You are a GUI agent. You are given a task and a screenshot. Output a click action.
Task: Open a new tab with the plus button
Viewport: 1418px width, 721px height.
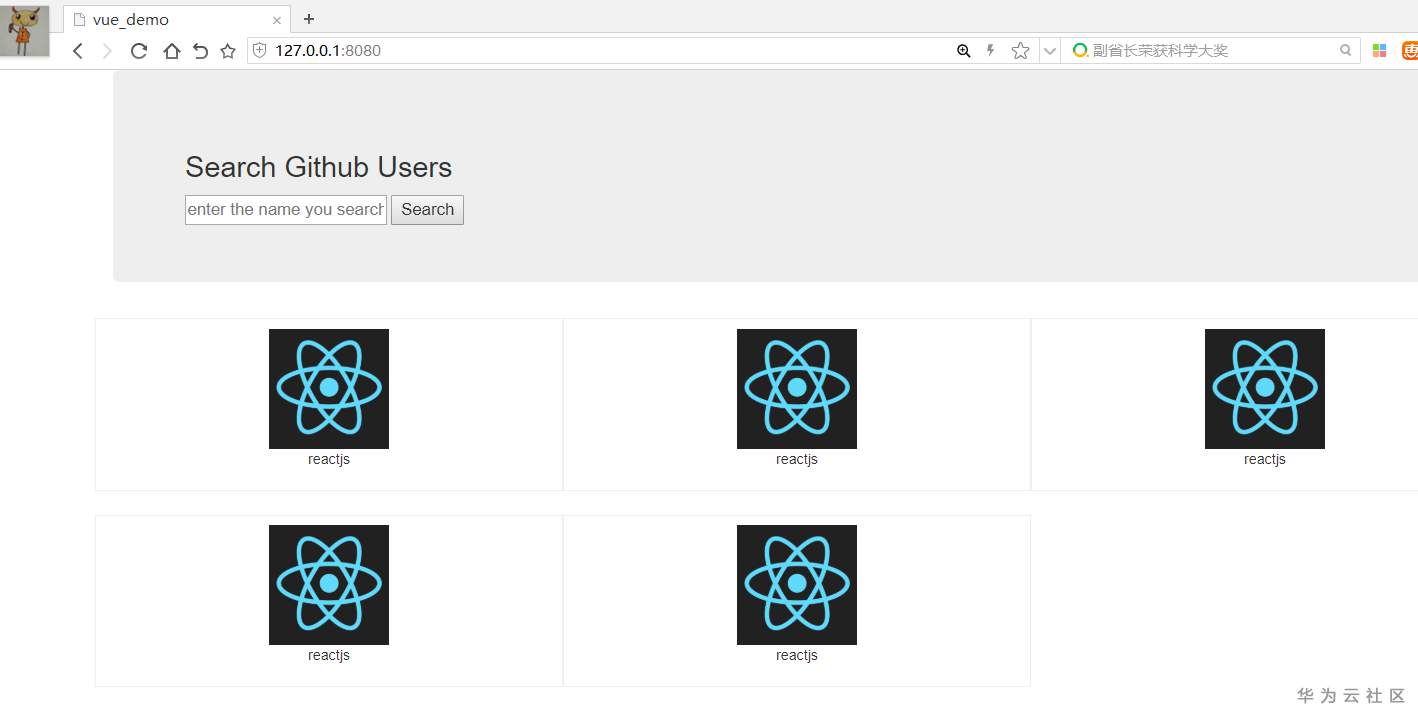click(x=309, y=19)
